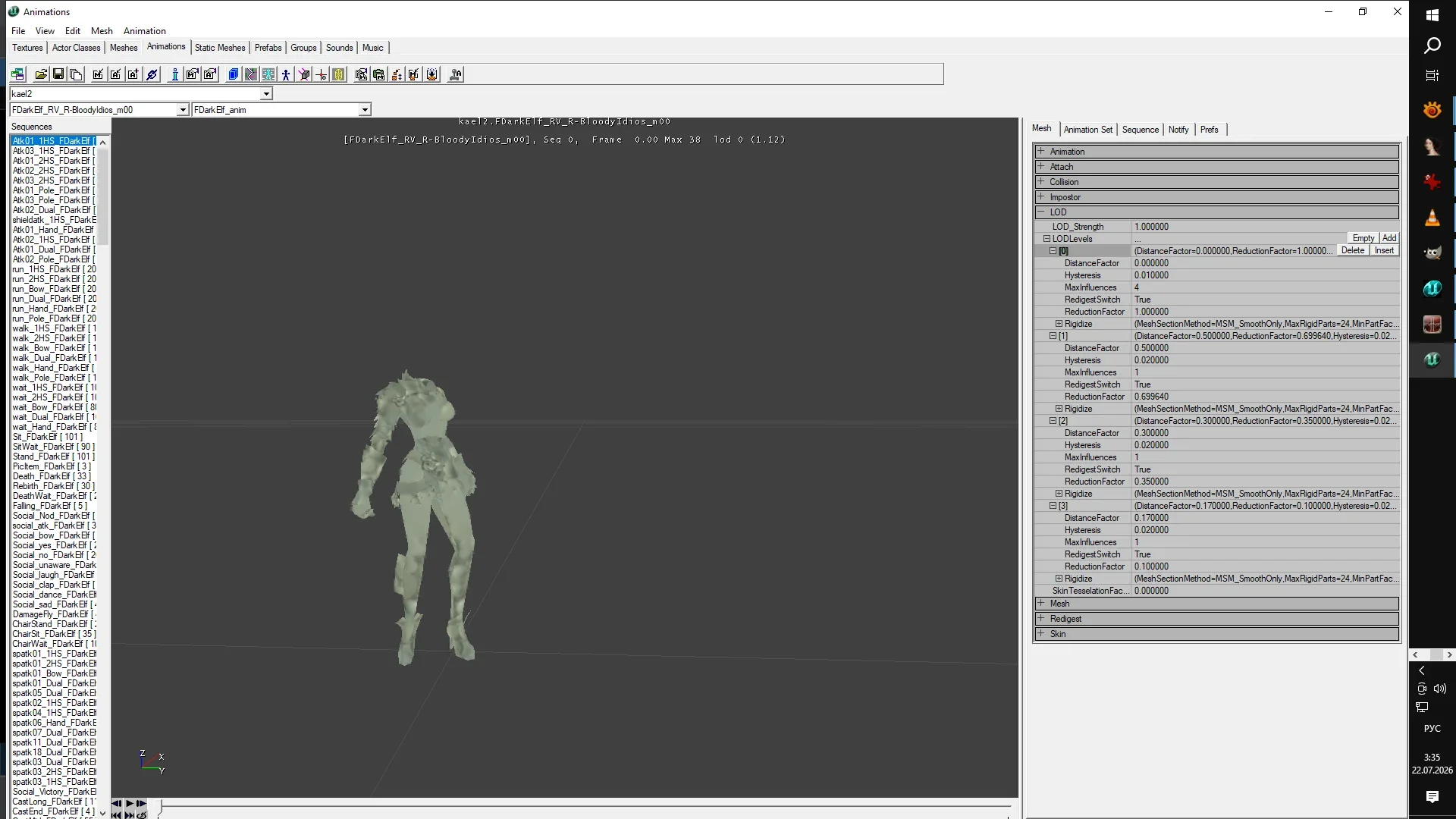
Task: Select the Death_FDarkElf sequence
Action: (x=51, y=476)
